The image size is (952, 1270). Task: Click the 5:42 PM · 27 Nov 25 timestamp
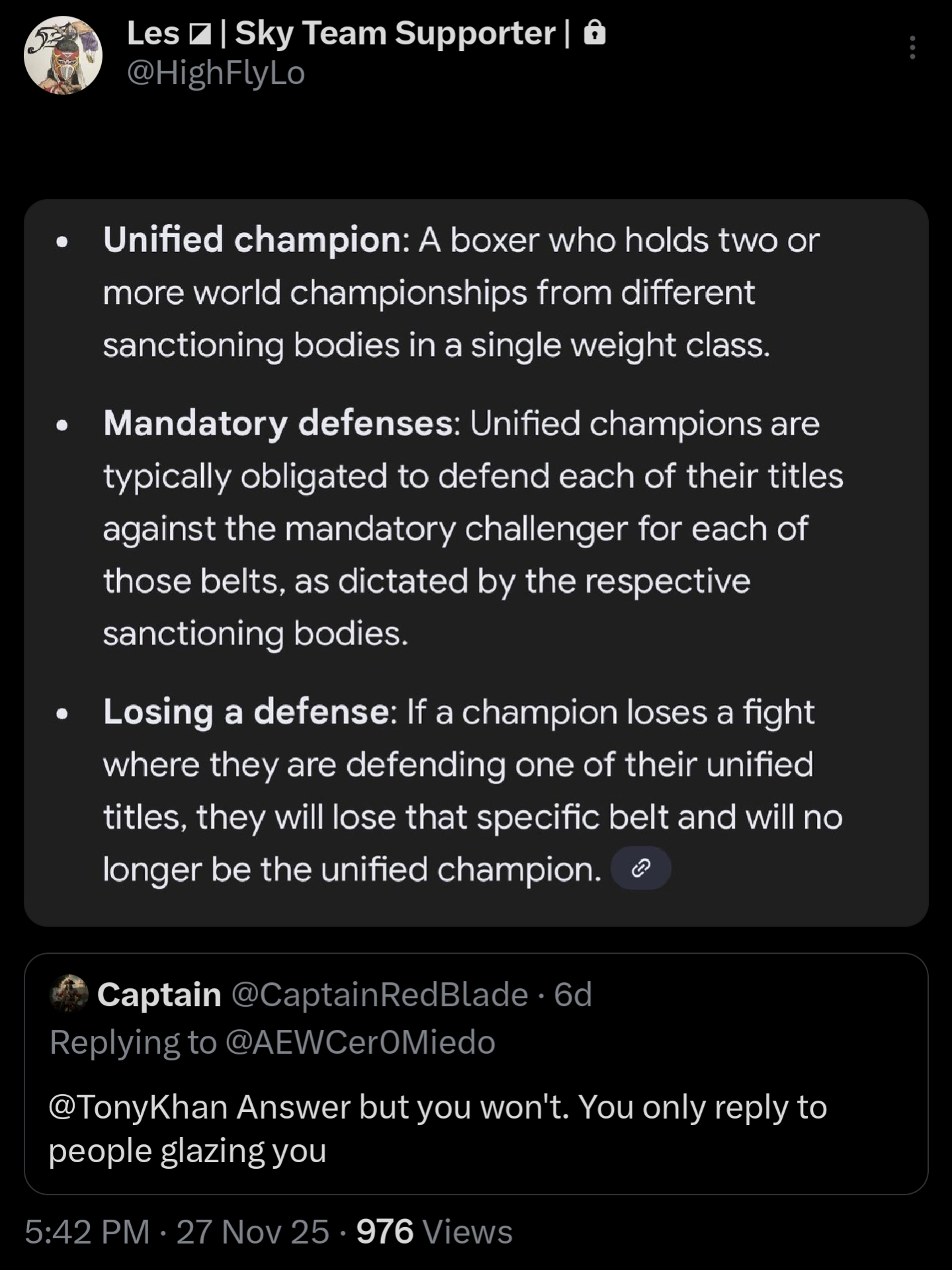177,1232
